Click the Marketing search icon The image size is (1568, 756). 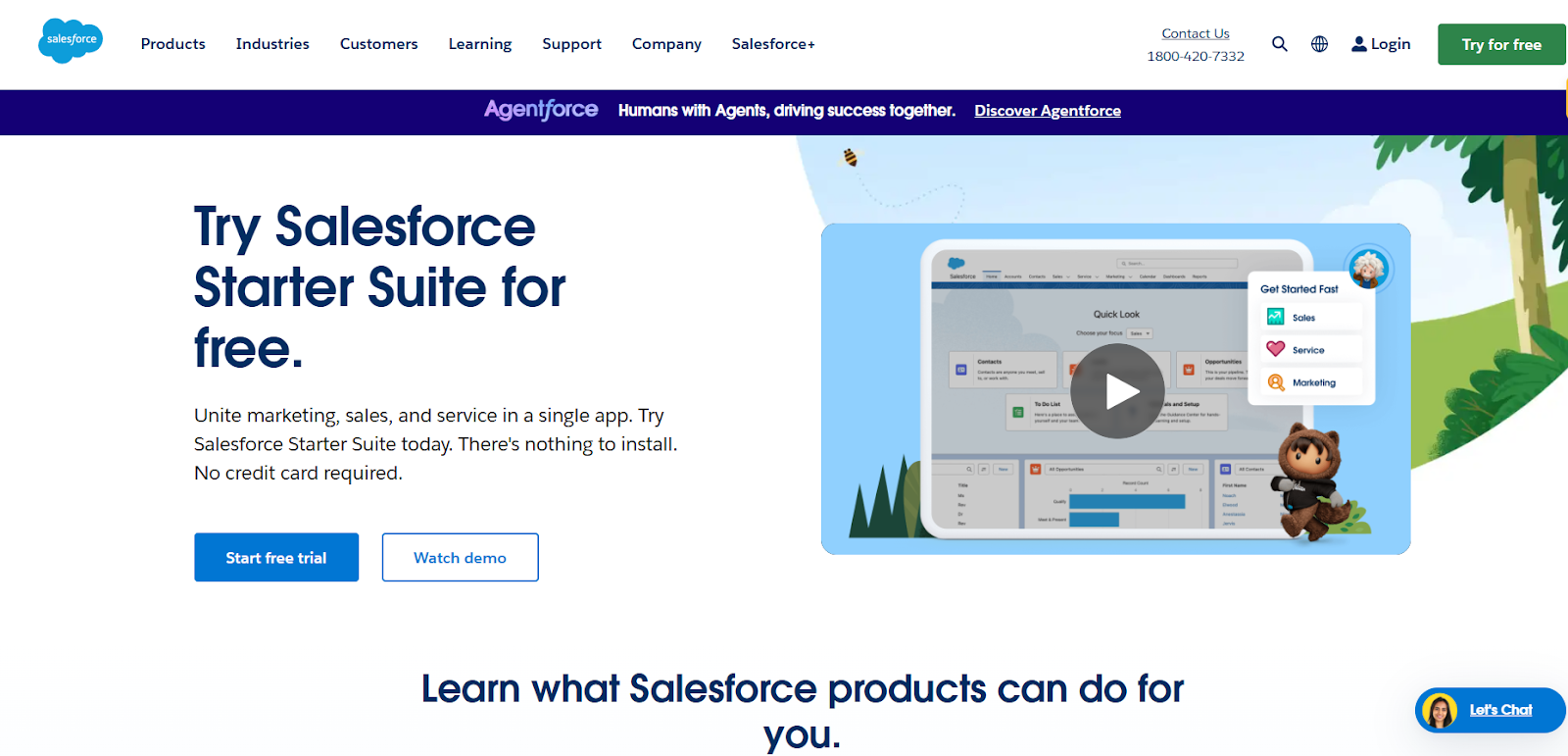1275,382
